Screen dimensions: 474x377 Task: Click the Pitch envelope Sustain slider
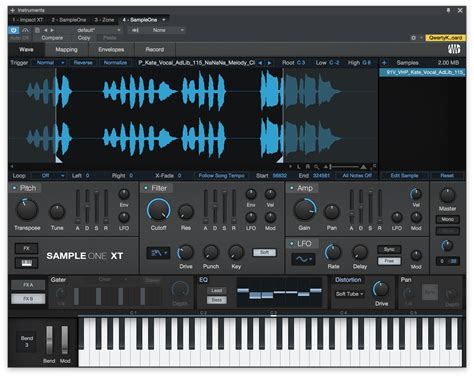coord(96,207)
